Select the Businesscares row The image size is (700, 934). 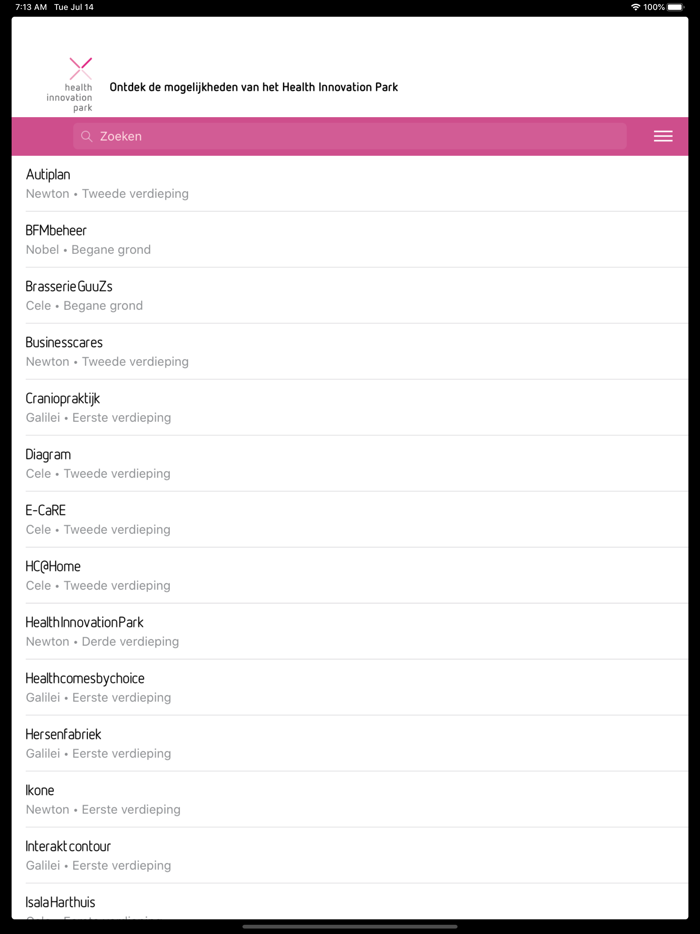click(350, 351)
